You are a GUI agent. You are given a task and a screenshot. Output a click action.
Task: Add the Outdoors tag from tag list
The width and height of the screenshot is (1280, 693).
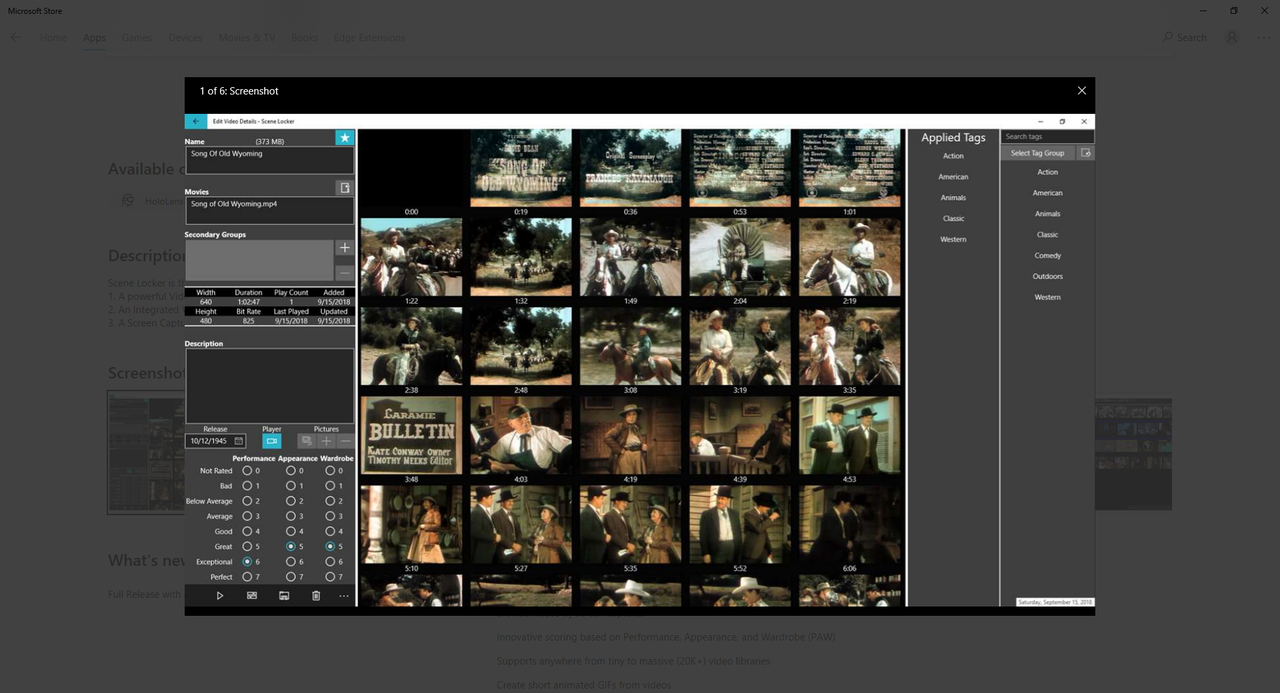coord(1048,276)
